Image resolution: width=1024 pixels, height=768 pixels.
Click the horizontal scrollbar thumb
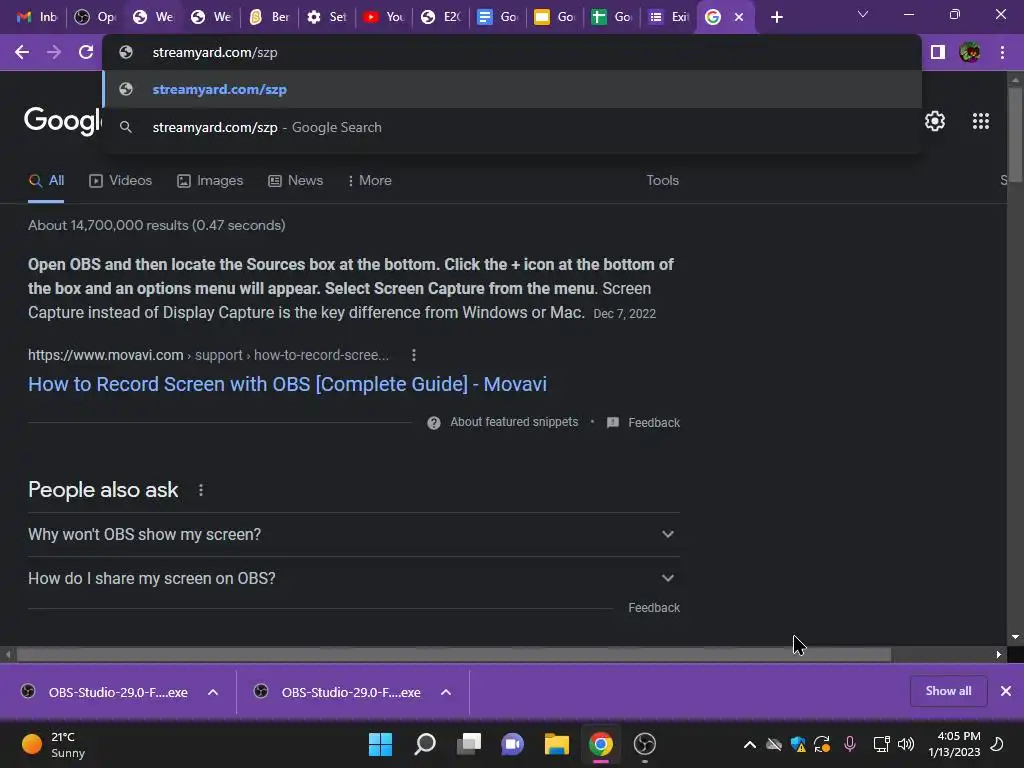(x=454, y=654)
